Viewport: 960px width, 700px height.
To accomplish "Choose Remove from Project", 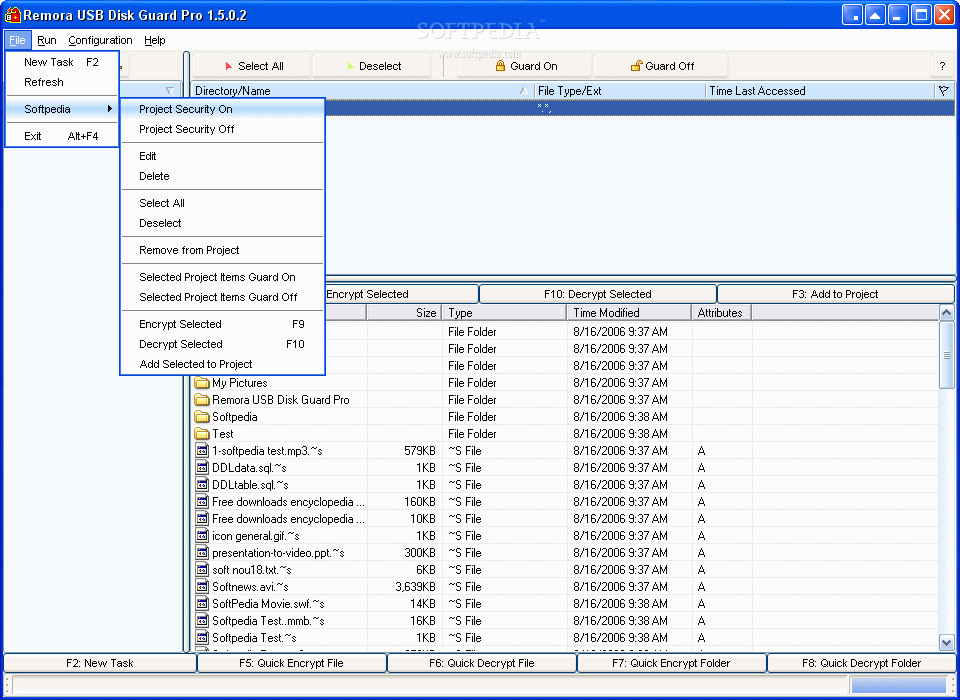I will (222, 250).
